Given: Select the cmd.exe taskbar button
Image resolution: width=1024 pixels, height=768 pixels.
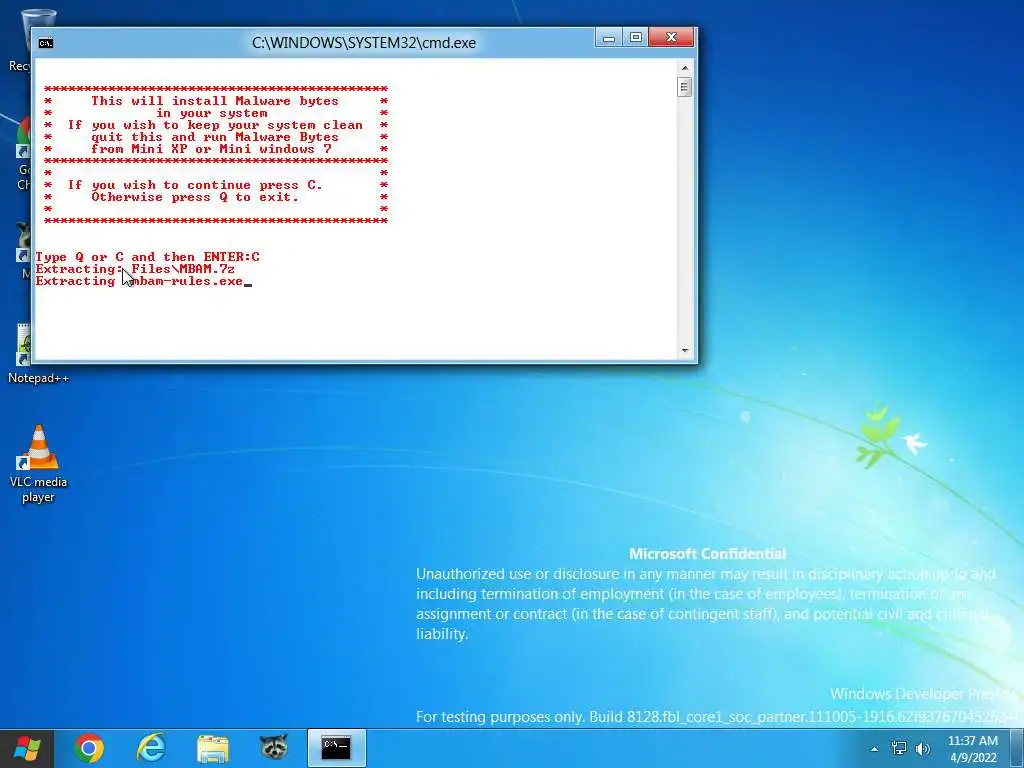Looking at the screenshot, I should 336,748.
